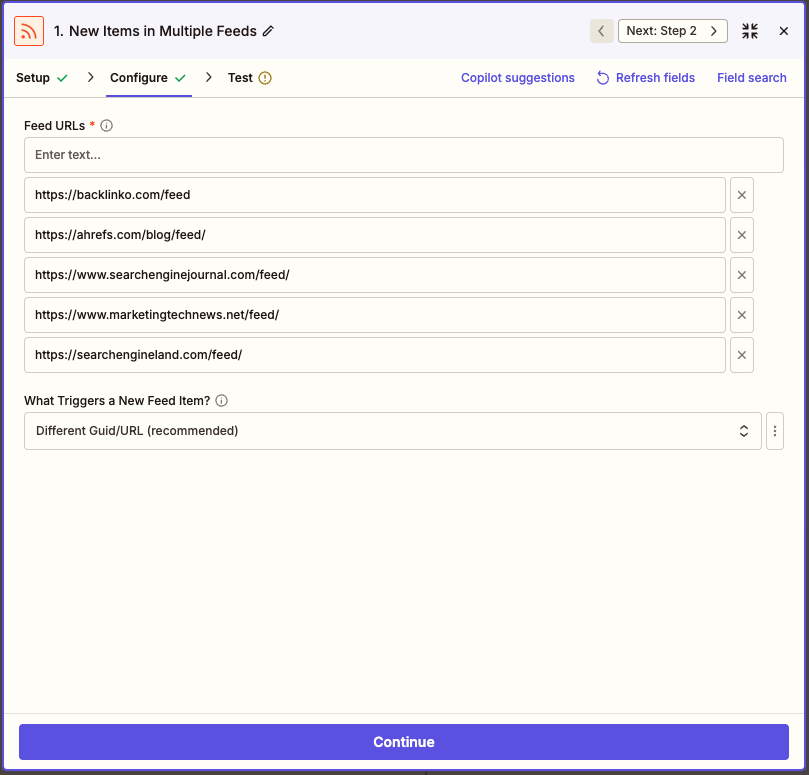Open three-dot options menu beside trigger dropdown

tap(775, 431)
